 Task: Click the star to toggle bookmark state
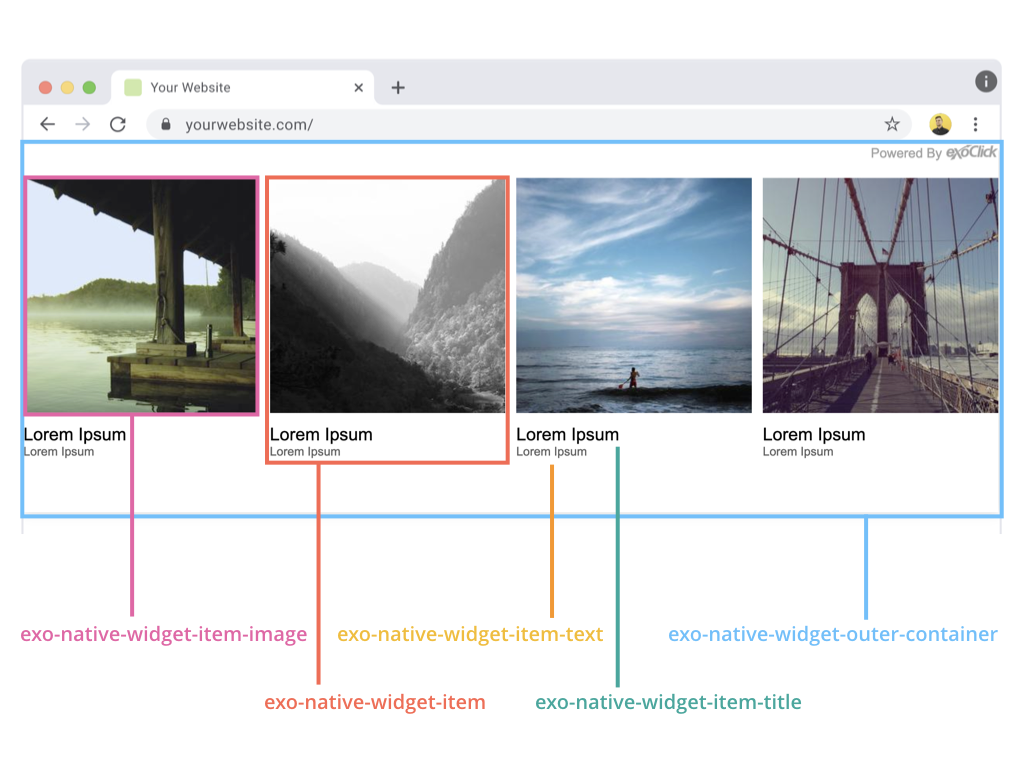pyautogui.click(x=891, y=124)
